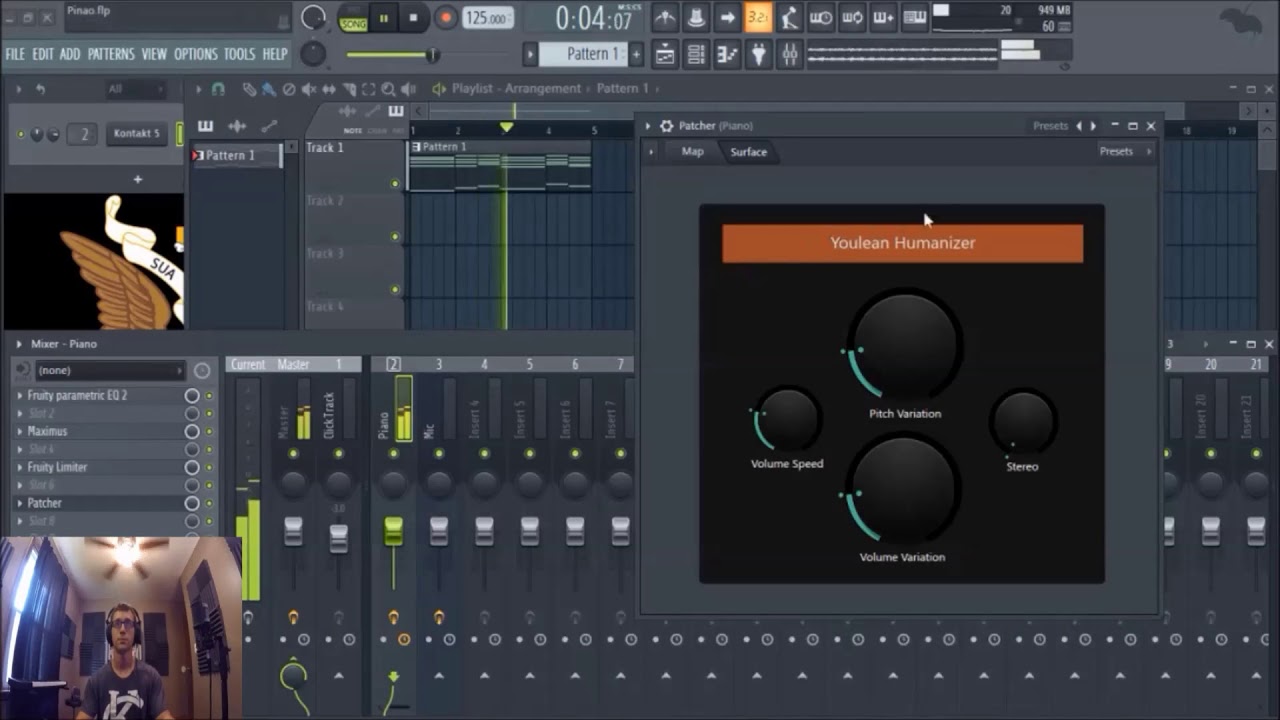Expand the Patcher slot arrow
This screenshot has height=720, width=1280.
point(19,504)
